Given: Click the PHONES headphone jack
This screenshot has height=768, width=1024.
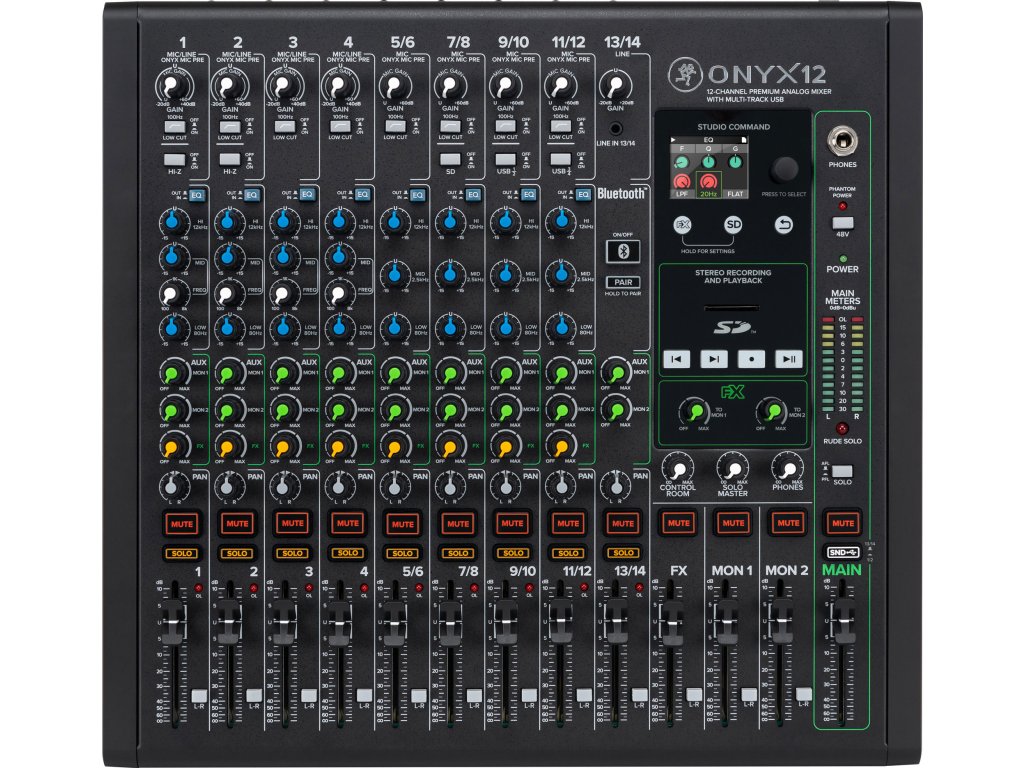Looking at the screenshot, I should (x=842, y=139).
